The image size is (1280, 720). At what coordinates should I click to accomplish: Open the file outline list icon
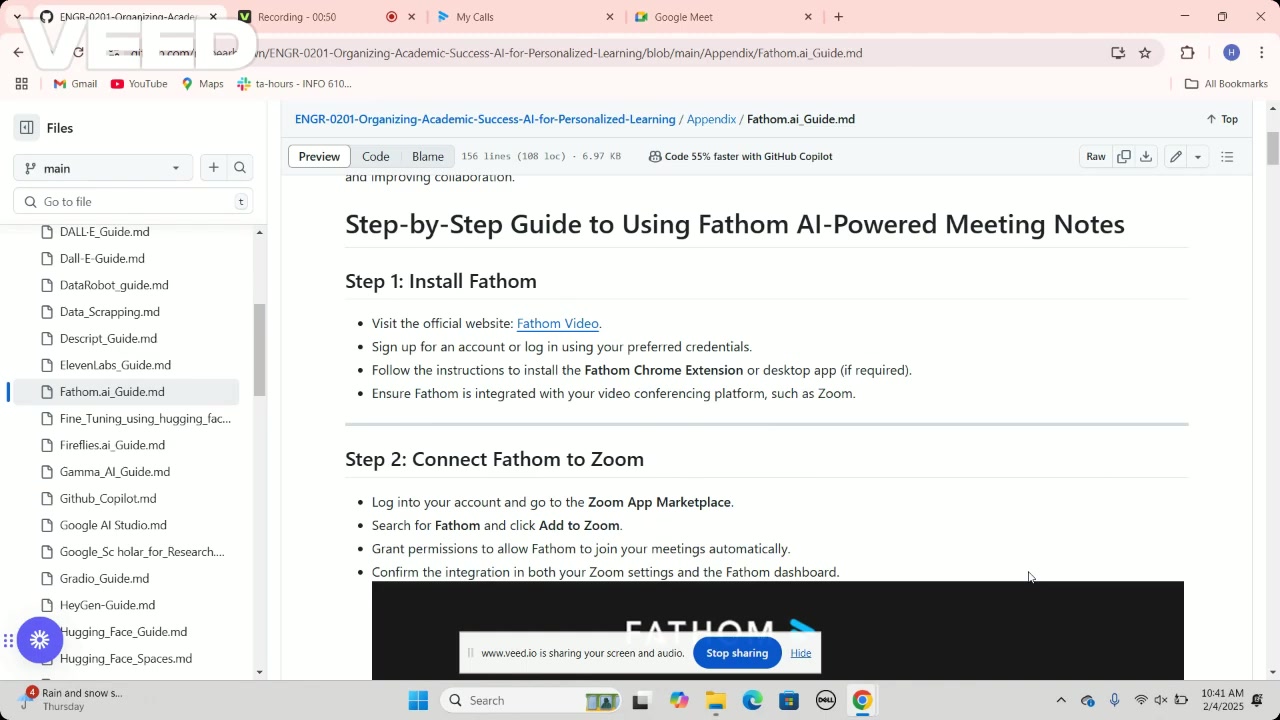coord(1227,156)
